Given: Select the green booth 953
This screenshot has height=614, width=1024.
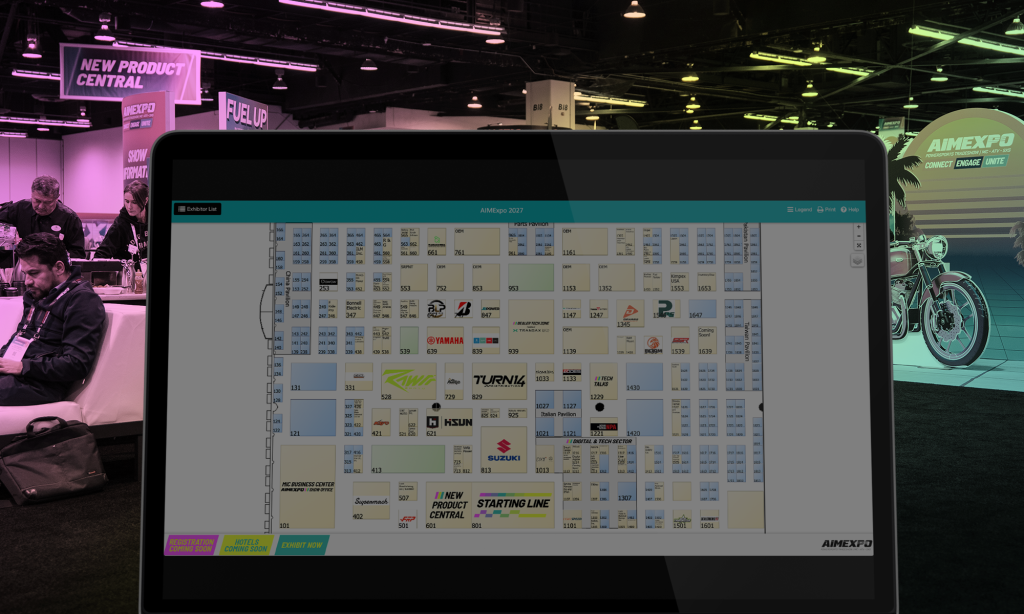Looking at the screenshot, I should [x=531, y=278].
